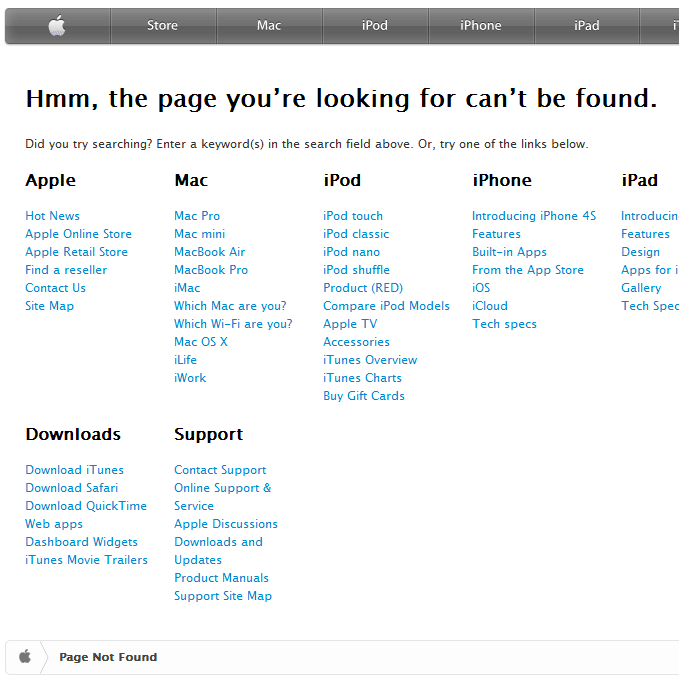
Task: Open iTunes Overview link
Action: pyautogui.click(x=370, y=360)
